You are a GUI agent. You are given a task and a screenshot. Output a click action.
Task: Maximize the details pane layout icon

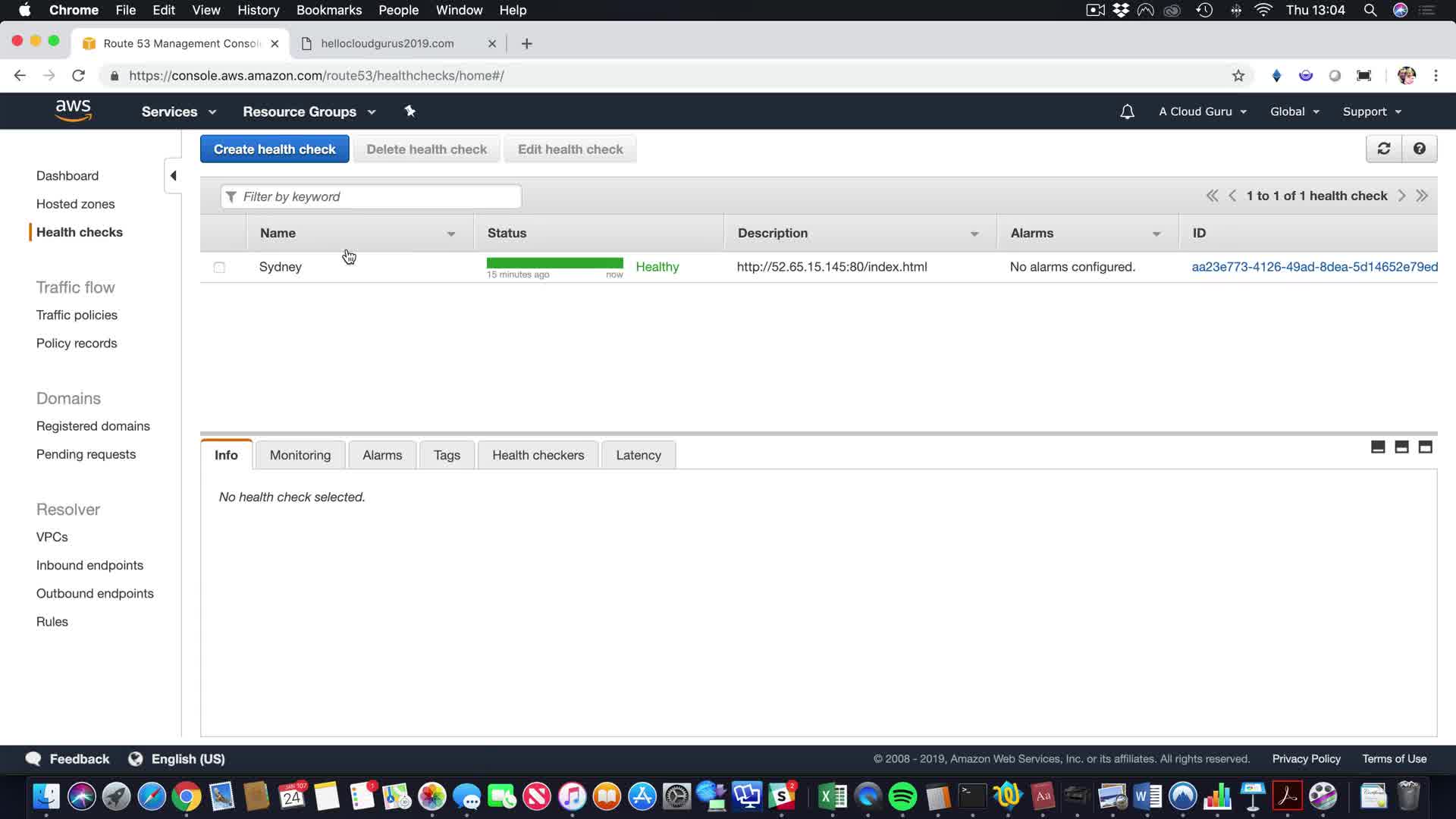(x=1425, y=447)
